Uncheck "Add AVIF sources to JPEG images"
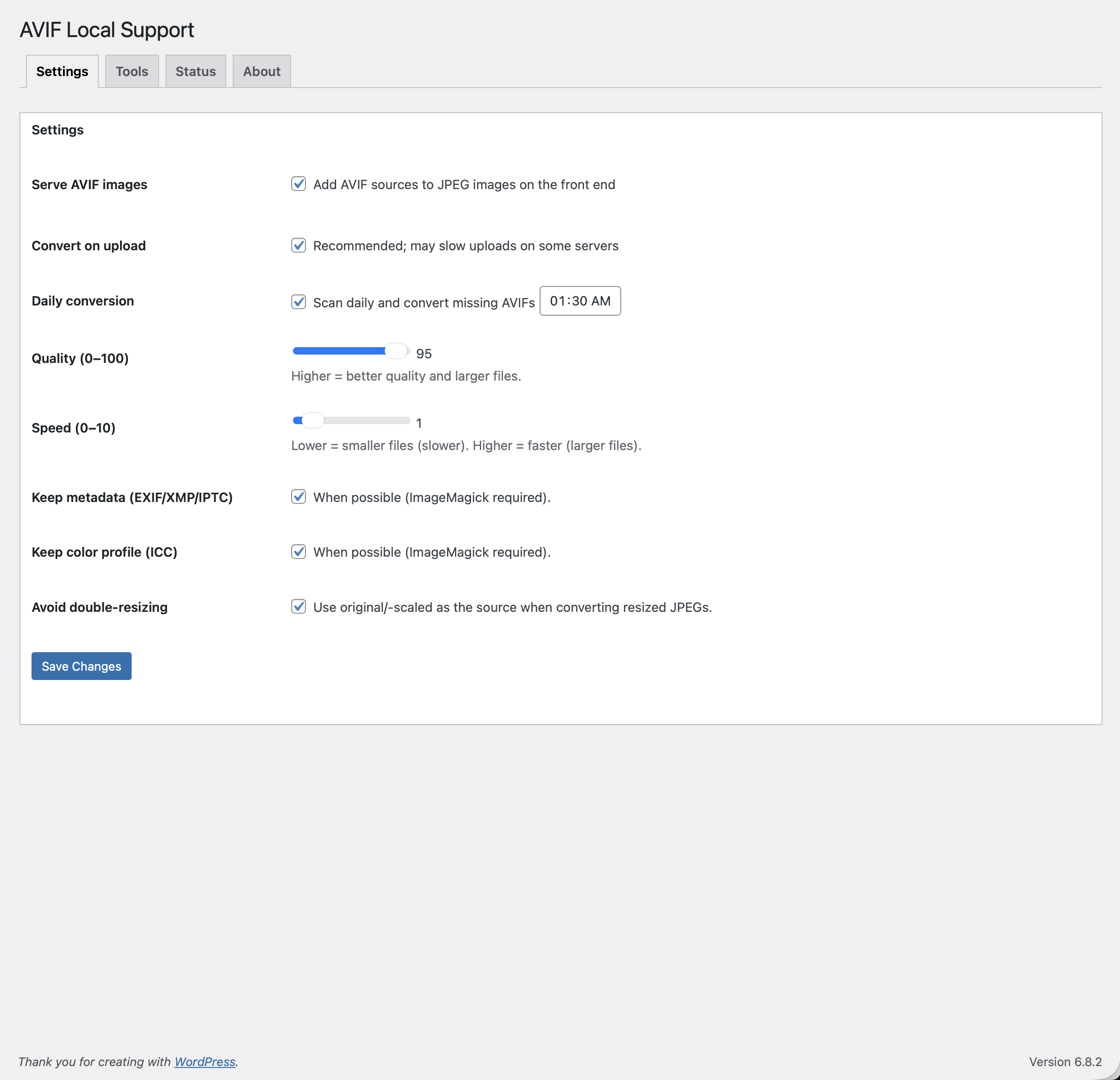The image size is (1120, 1080). click(299, 184)
